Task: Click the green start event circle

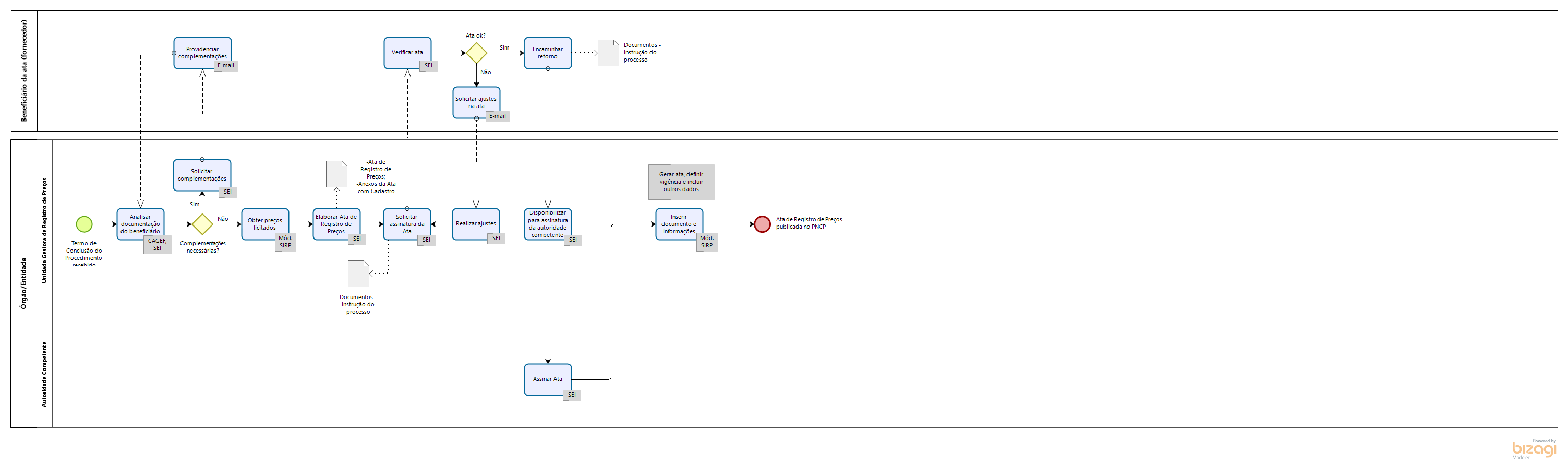Action: point(84,224)
